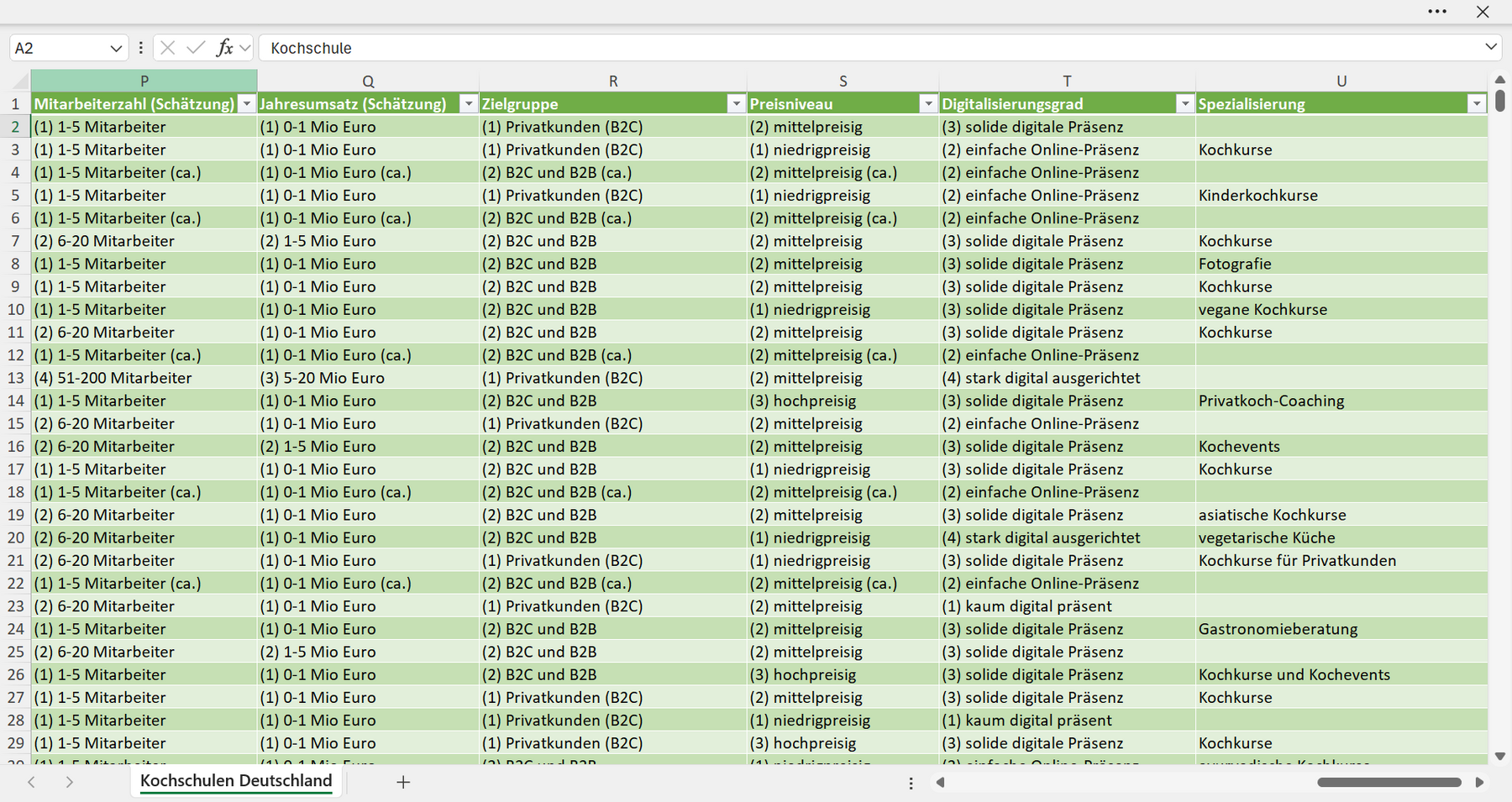Image resolution: width=1512 pixels, height=802 pixels.
Task: Select cell vegane Kochkurse
Action: 1341,309
